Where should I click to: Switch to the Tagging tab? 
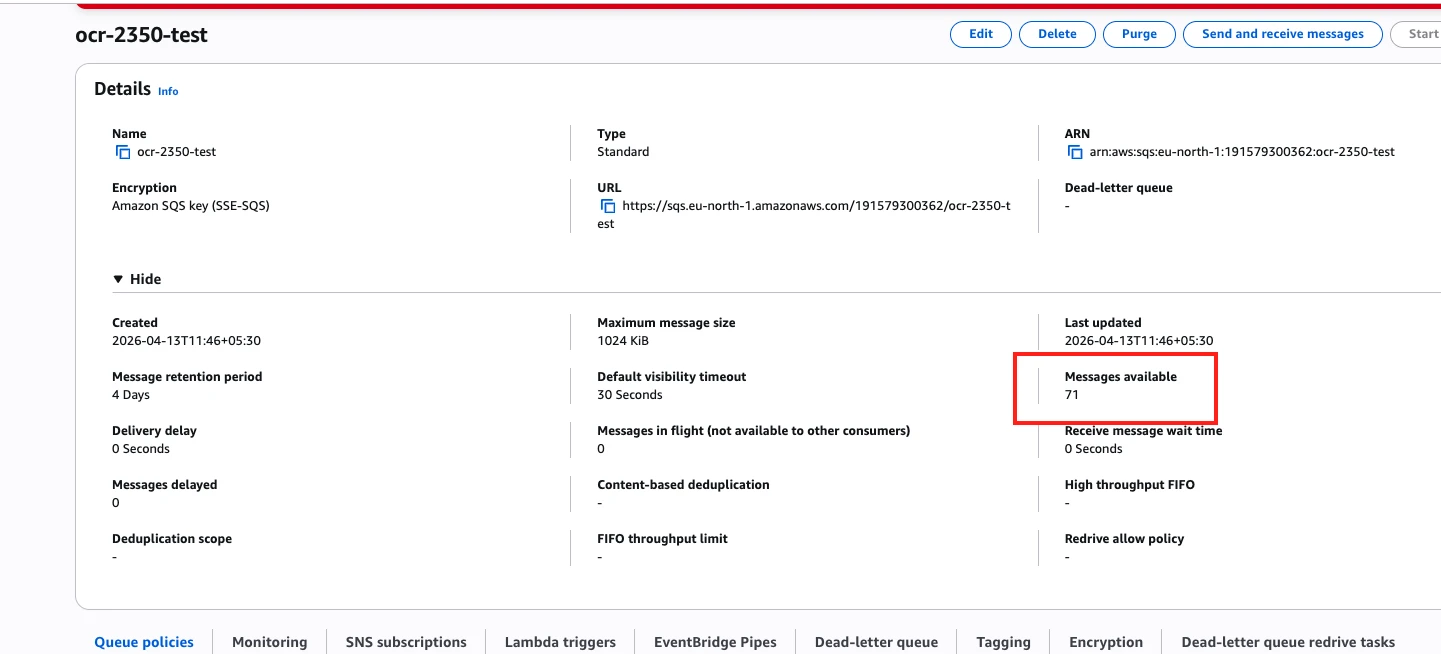(1003, 642)
